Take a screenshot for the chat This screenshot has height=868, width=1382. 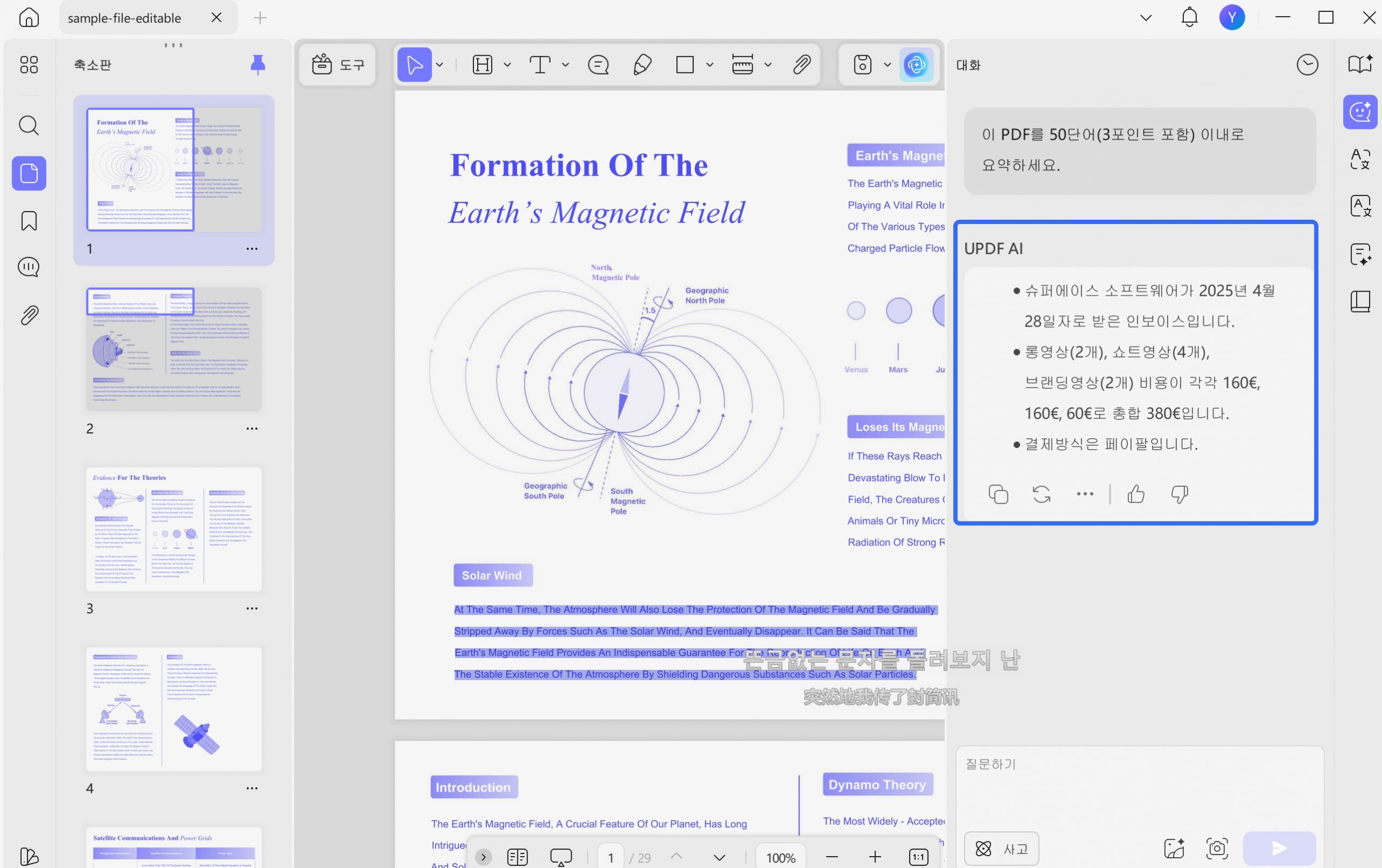[x=1217, y=849]
